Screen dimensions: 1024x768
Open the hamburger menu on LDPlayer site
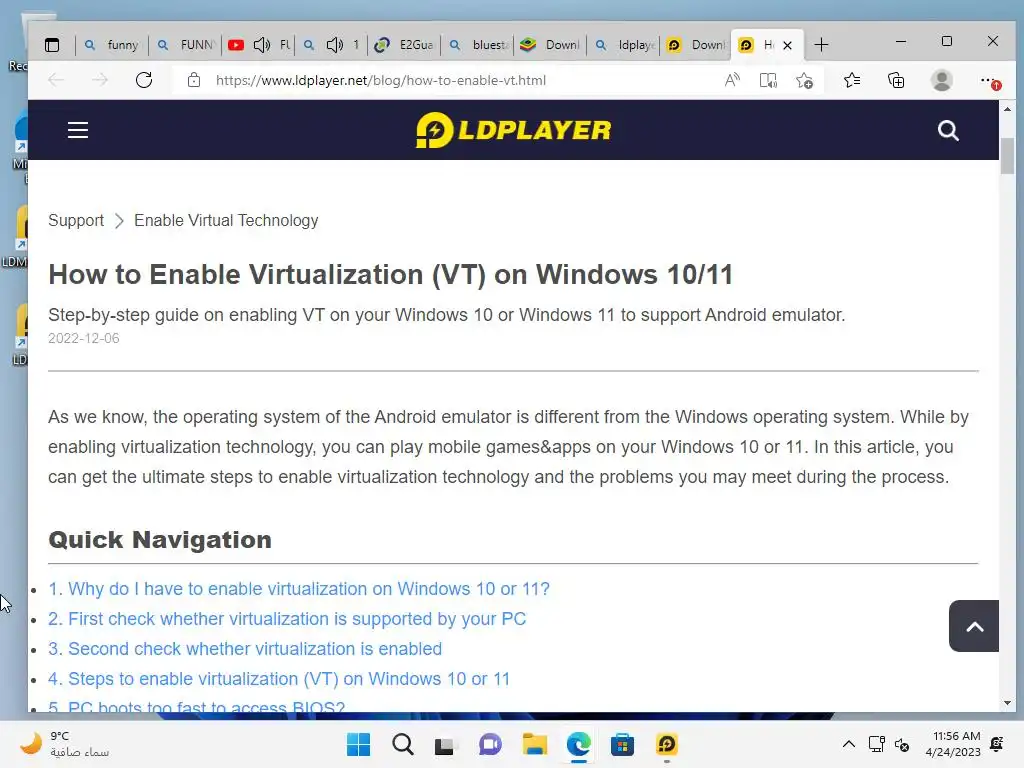coord(78,130)
